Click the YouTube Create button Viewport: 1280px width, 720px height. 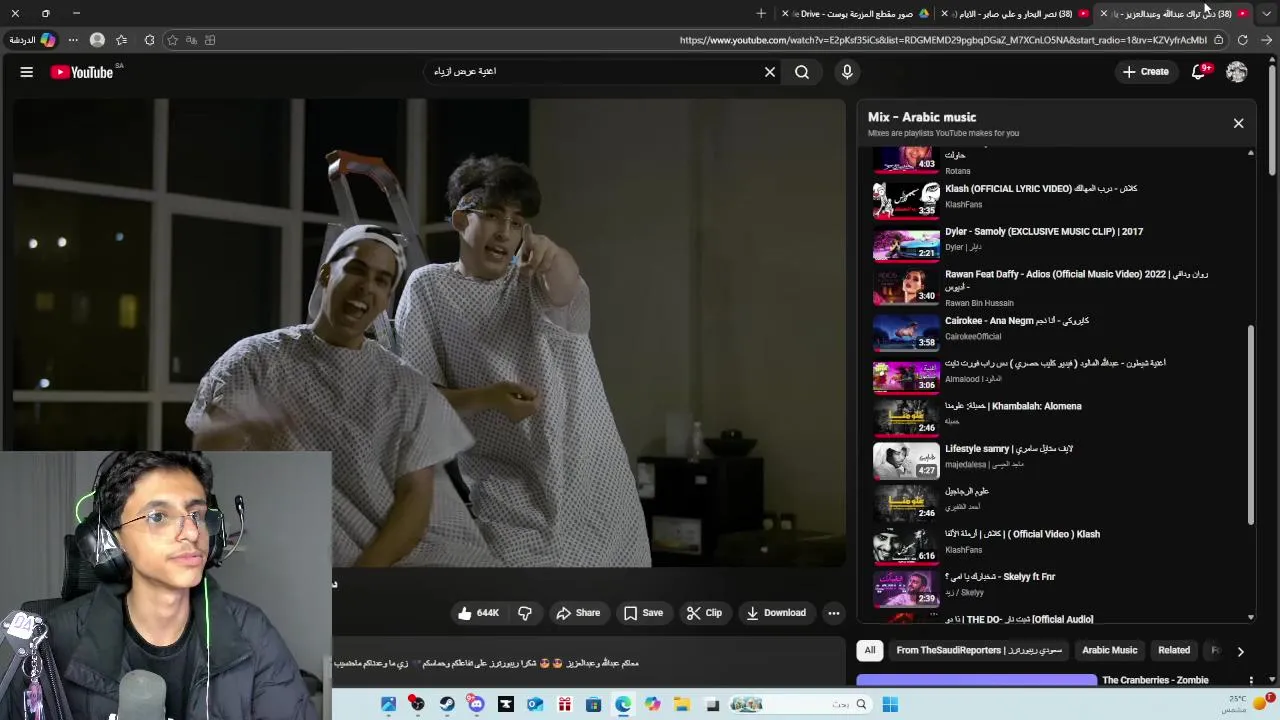pyautogui.click(x=1146, y=72)
